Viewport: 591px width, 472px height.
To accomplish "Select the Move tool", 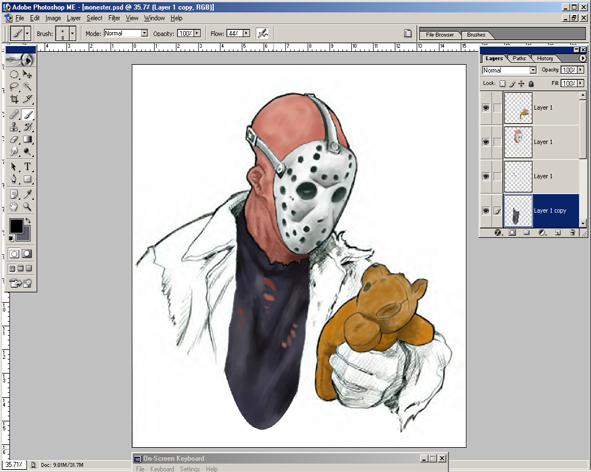I will pos(27,74).
